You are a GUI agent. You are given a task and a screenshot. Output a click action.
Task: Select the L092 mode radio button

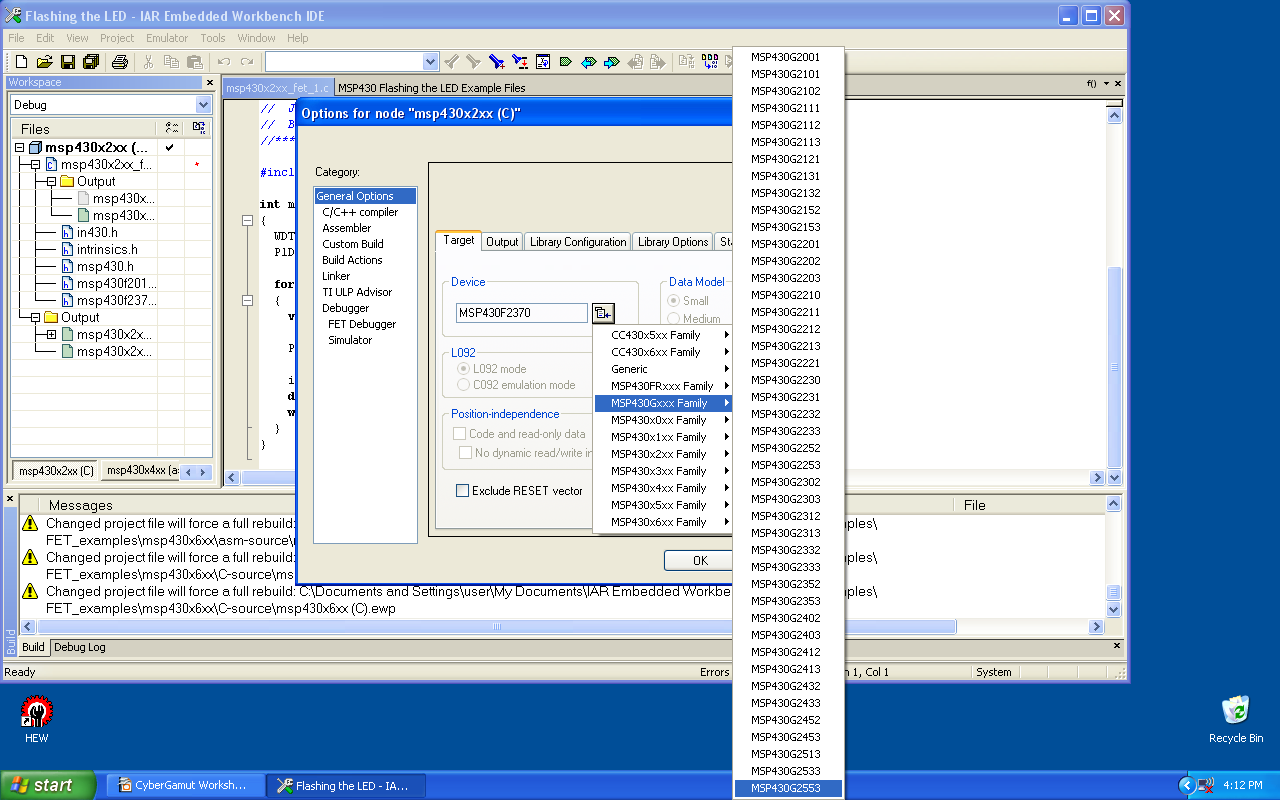pos(463,369)
